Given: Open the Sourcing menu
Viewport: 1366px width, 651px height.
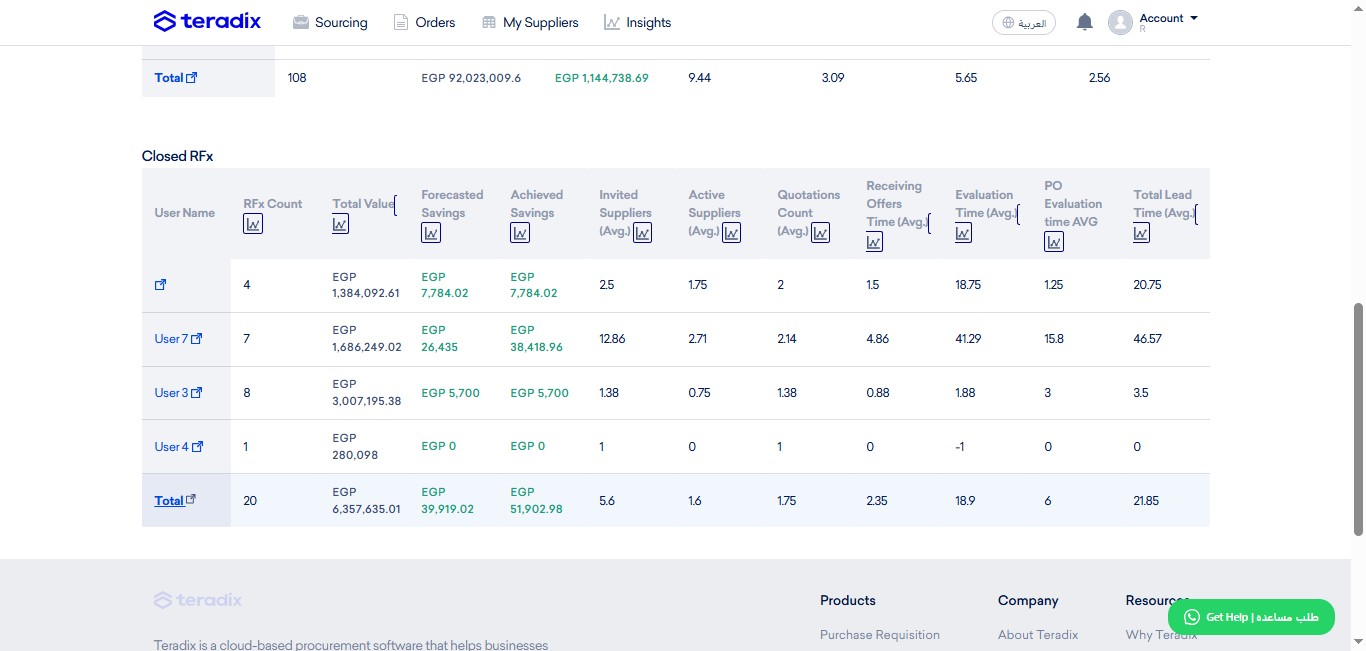Looking at the screenshot, I should click(x=330, y=22).
